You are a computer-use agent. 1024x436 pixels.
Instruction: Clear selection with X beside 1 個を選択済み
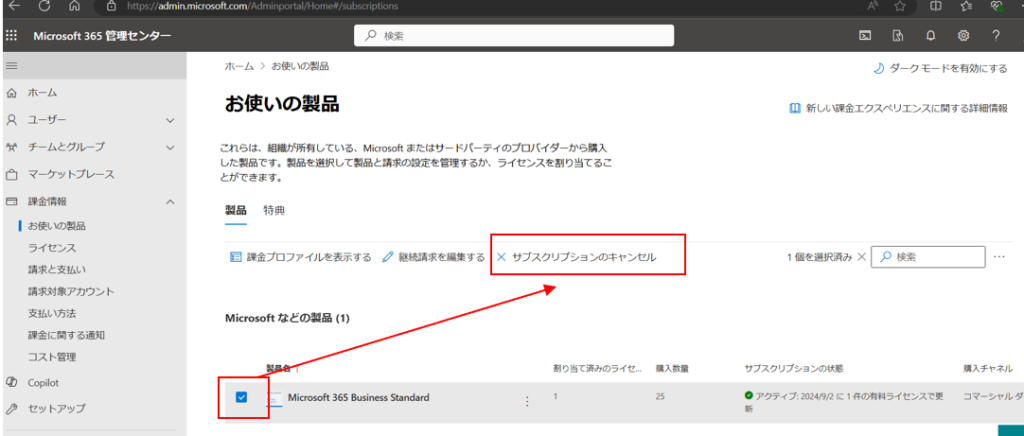pos(861,257)
